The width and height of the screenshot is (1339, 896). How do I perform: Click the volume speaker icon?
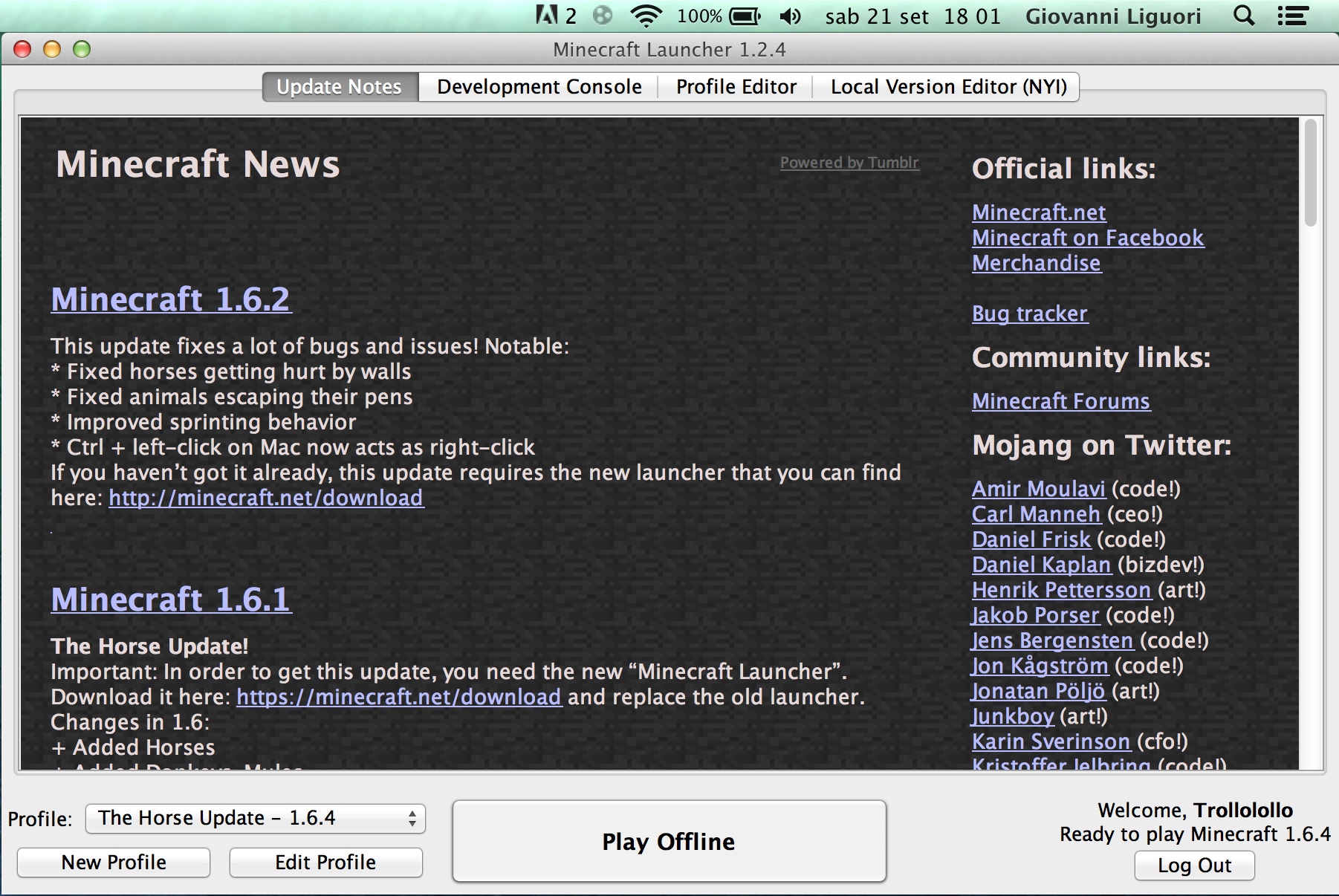(790, 16)
